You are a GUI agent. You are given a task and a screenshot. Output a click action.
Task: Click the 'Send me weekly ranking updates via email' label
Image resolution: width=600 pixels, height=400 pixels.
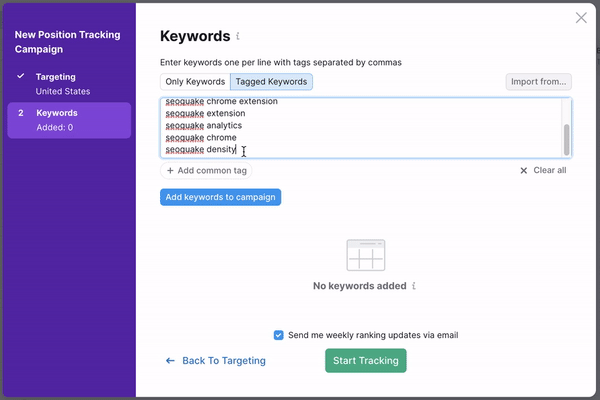point(373,335)
